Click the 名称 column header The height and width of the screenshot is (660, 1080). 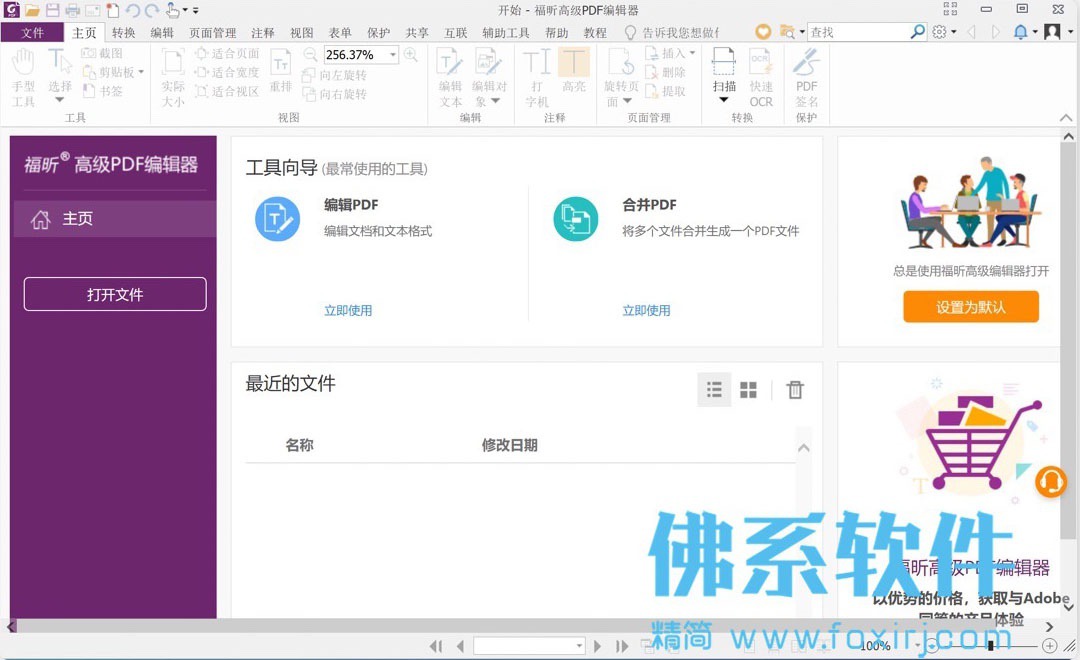(300, 445)
